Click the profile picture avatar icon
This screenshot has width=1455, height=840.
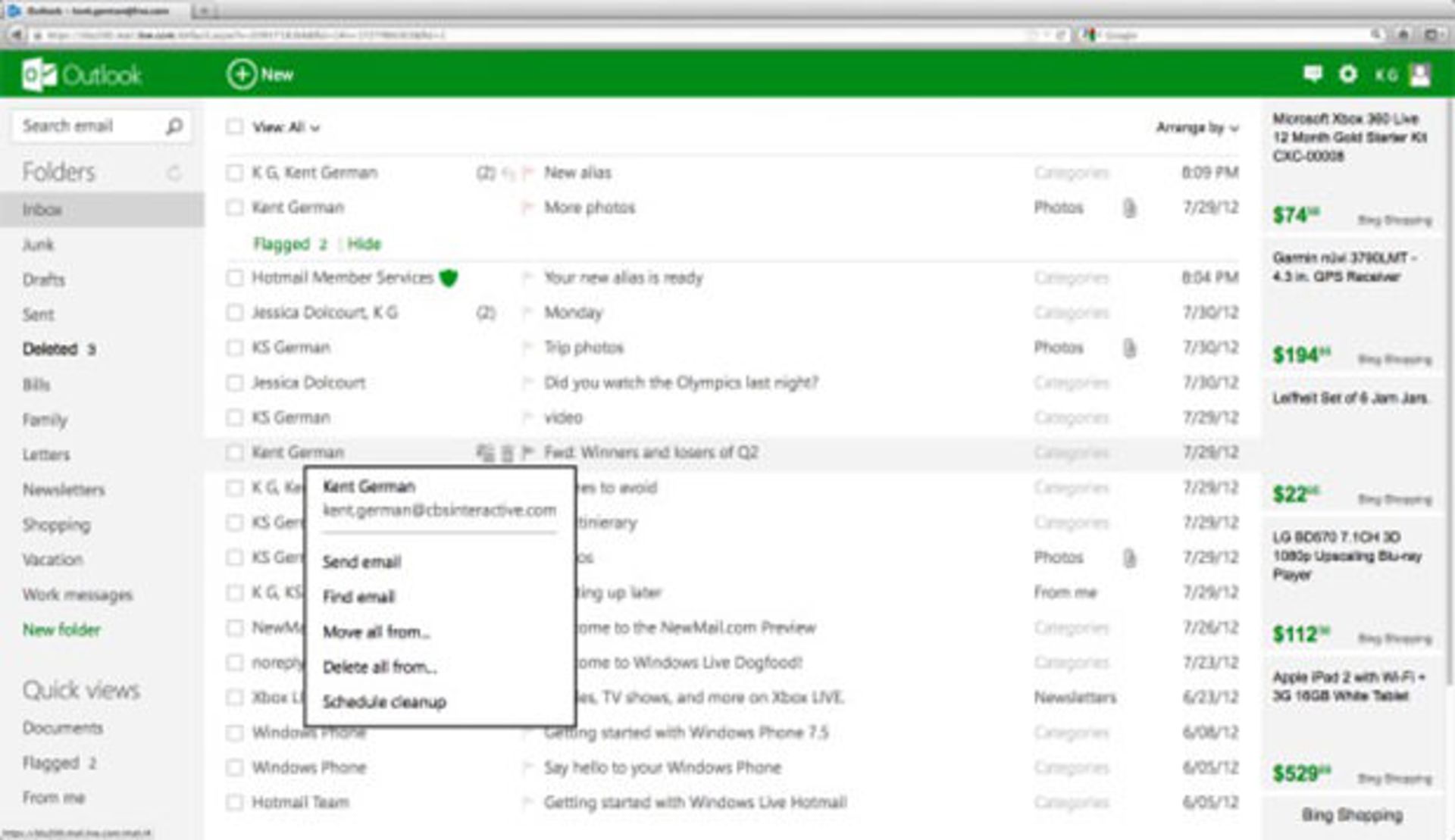coord(1420,74)
